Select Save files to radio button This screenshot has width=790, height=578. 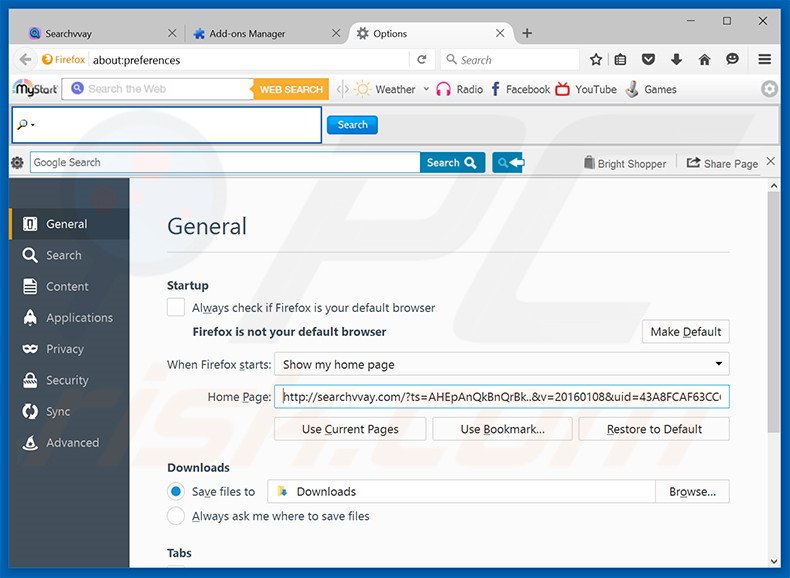coord(176,491)
